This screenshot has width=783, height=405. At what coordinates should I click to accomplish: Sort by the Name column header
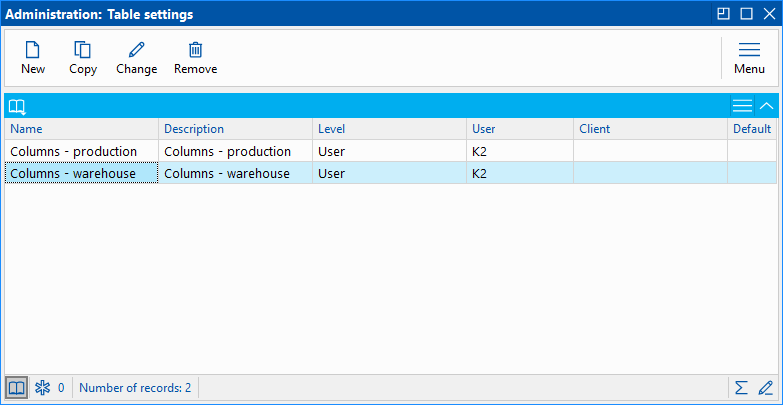82,129
